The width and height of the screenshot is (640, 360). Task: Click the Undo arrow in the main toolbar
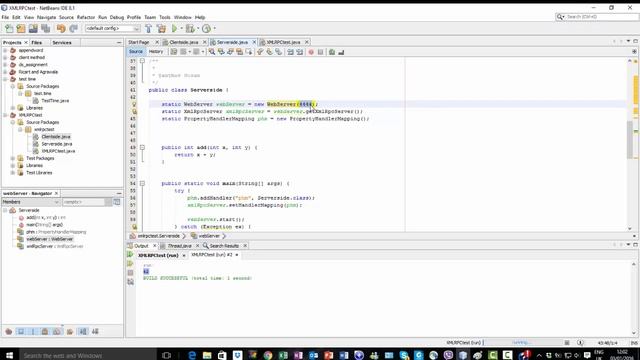point(61,28)
